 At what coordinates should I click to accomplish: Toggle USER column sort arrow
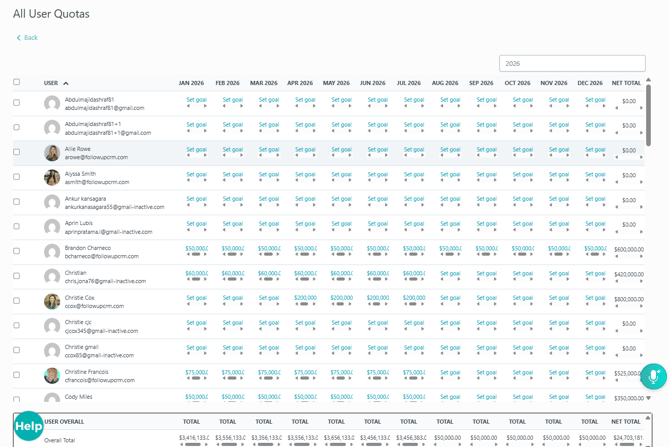(66, 83)
